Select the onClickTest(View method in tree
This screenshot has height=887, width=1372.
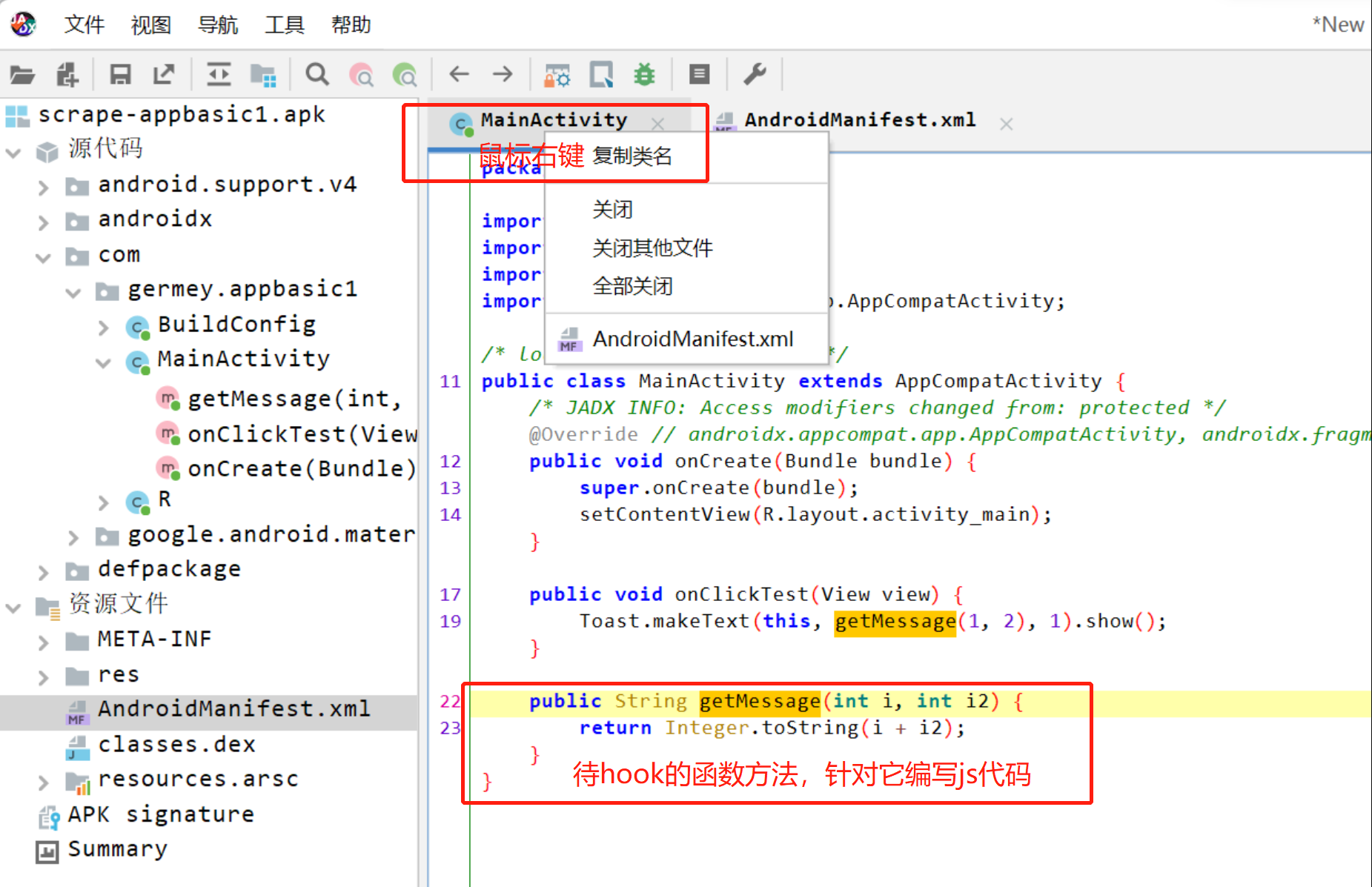tap(302, 434)
